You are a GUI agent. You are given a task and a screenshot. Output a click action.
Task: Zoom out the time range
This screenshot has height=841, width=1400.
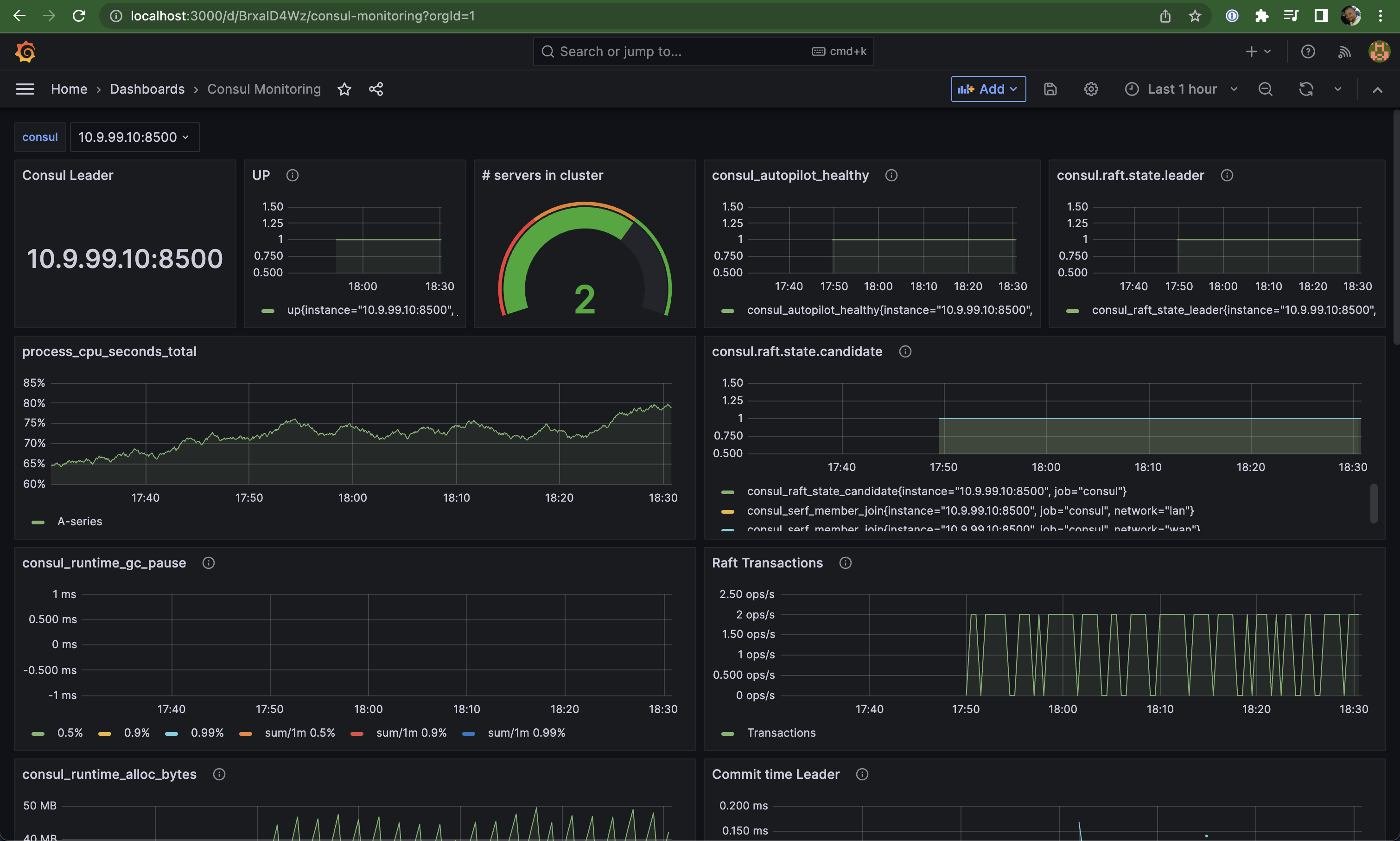click(1265, 89)
